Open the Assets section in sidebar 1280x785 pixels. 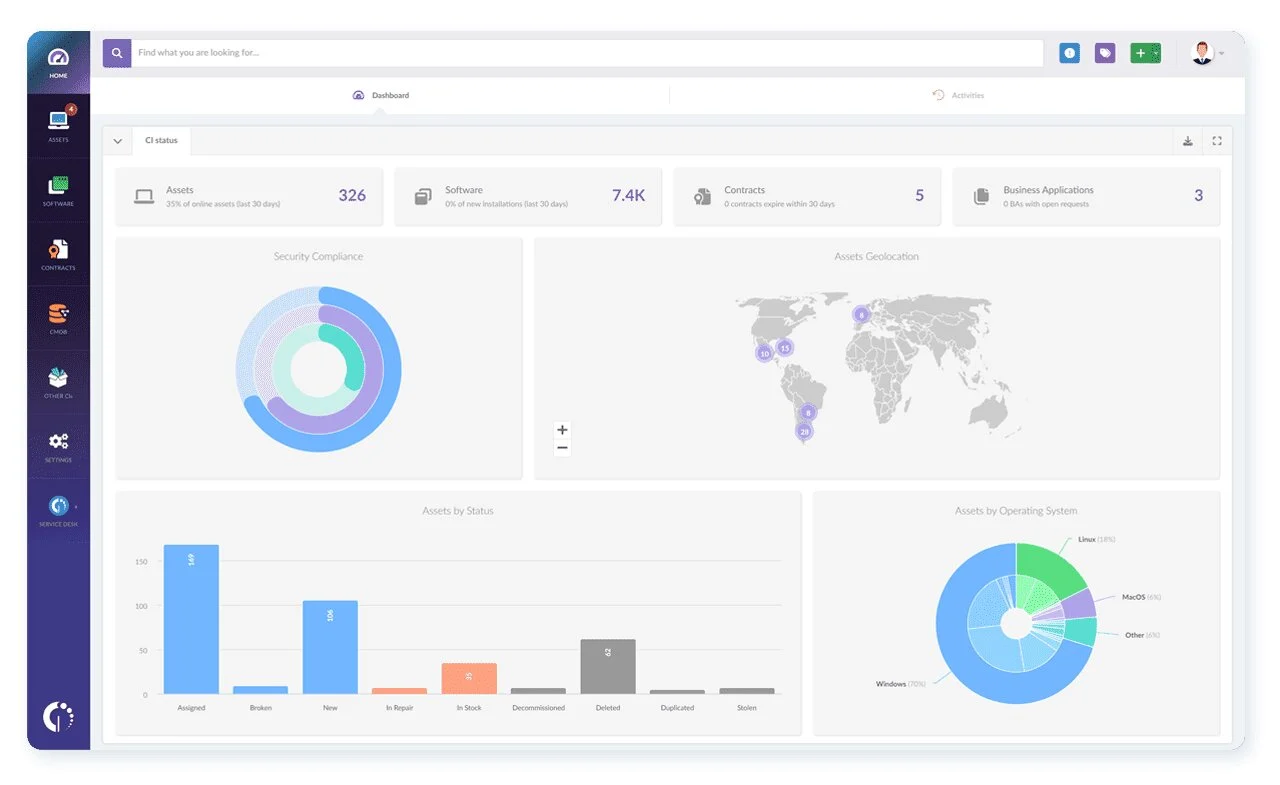click(x=58, y=125)
